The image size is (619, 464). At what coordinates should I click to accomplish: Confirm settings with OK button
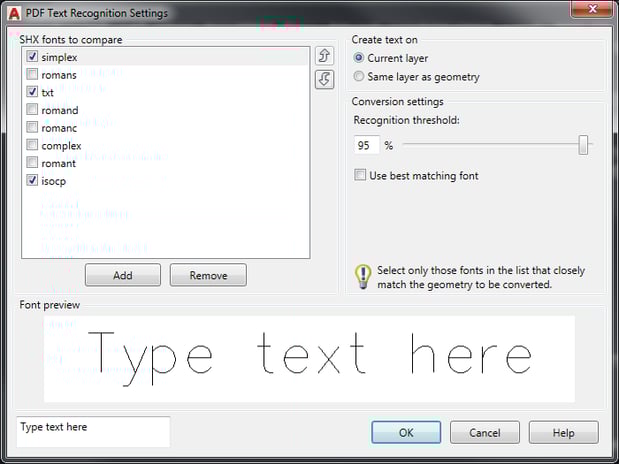coord(406,432)
